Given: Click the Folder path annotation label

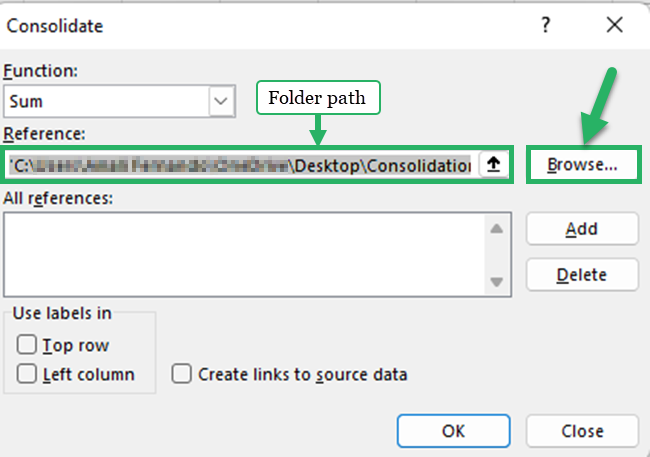Looking at the screenshot, I should point(319,98).
